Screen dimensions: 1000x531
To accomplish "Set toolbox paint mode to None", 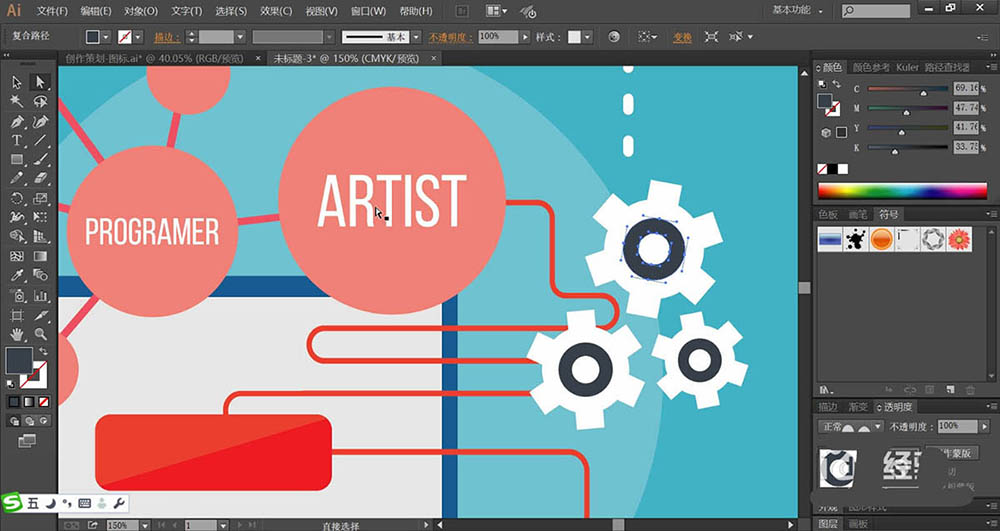I will pyautogui.click(x=43, y=402).
